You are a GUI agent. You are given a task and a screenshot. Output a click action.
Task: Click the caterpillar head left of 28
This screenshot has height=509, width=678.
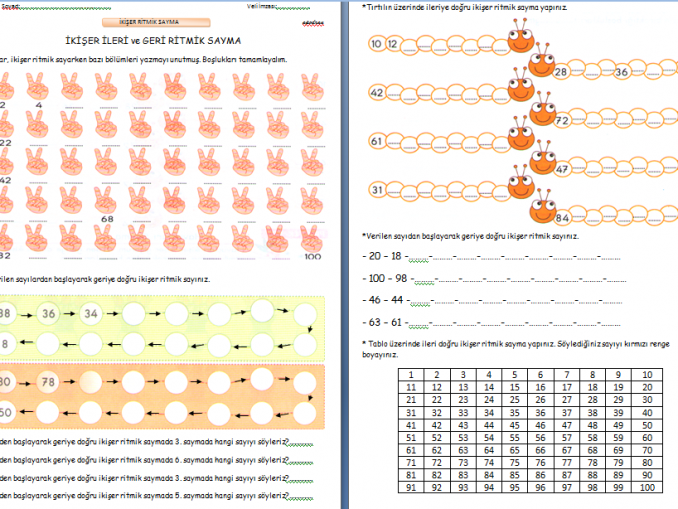coord(538,67)
